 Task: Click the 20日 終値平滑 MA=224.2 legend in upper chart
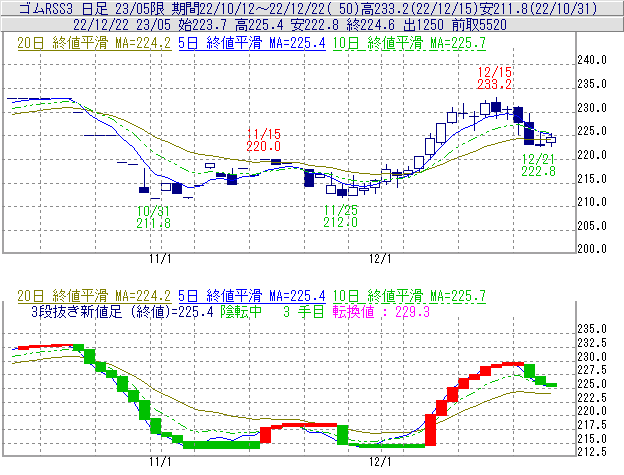click(x=94, y=43)
